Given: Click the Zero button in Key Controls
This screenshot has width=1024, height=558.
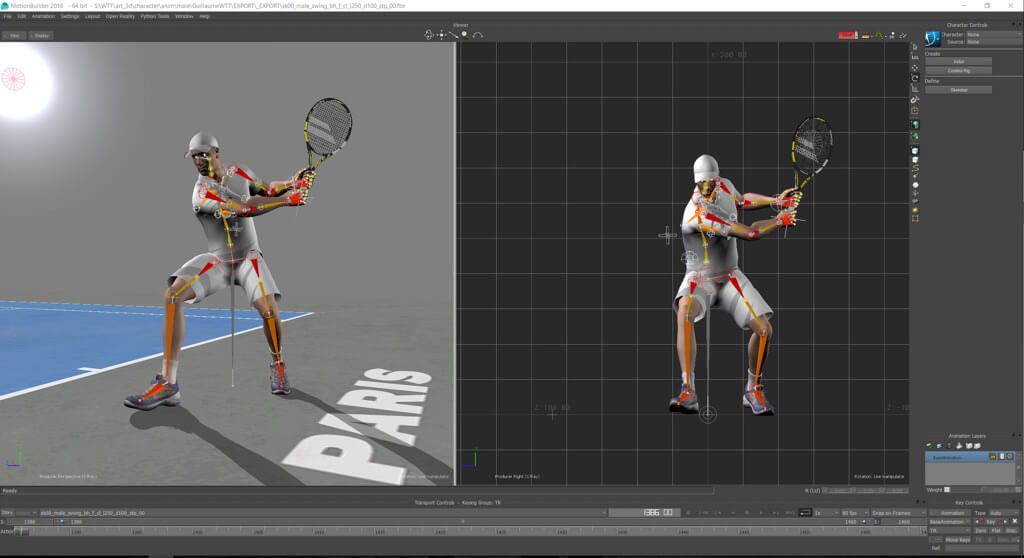Looking at the screenshot, I should pyautogui.click(x=981, y=531).
